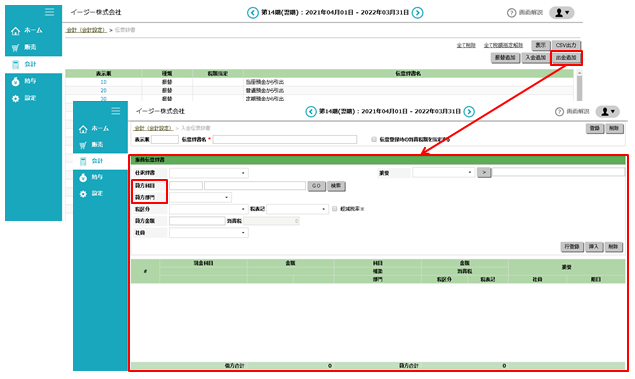Open the 貸方部門 dropdown
635x379 pixels.
point(200,197)
